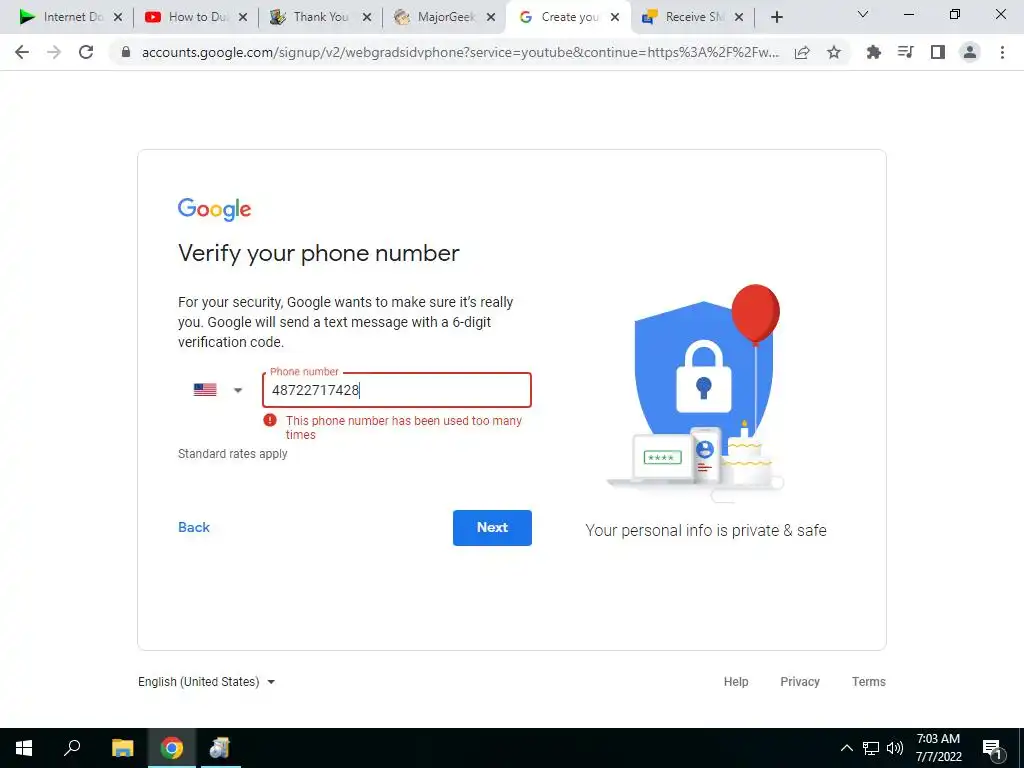The image size is (1024, 768).
Task: Show the tab search chevron menu
Action: (863, 14)
